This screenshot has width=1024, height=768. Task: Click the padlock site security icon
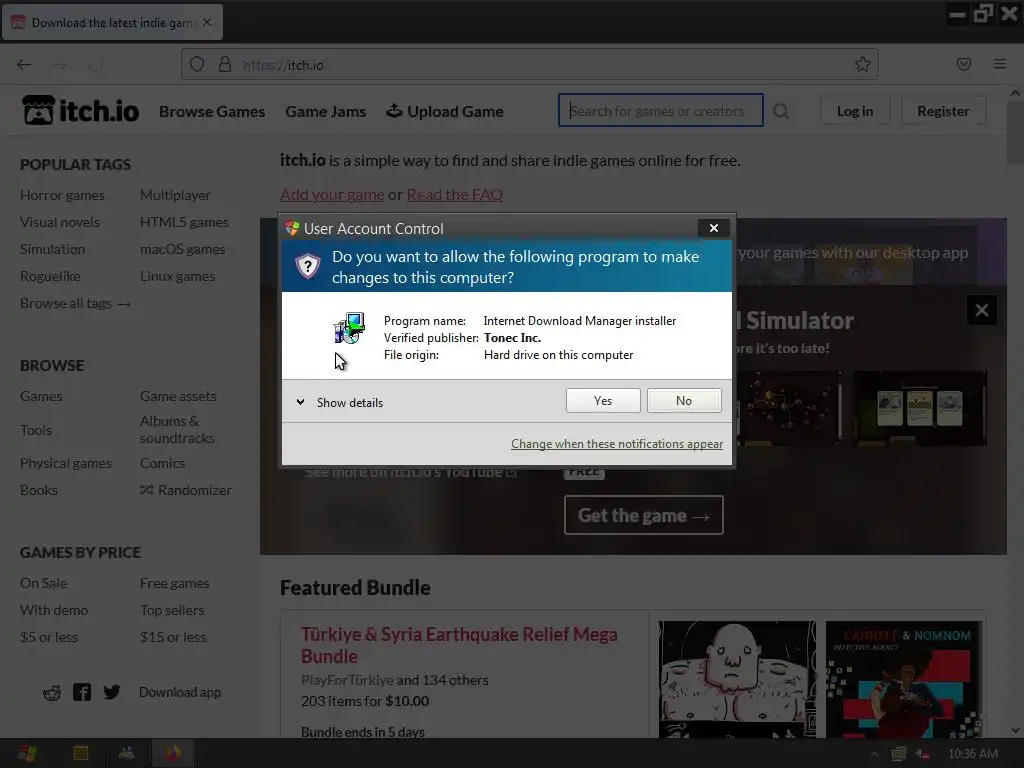[225, 64]
